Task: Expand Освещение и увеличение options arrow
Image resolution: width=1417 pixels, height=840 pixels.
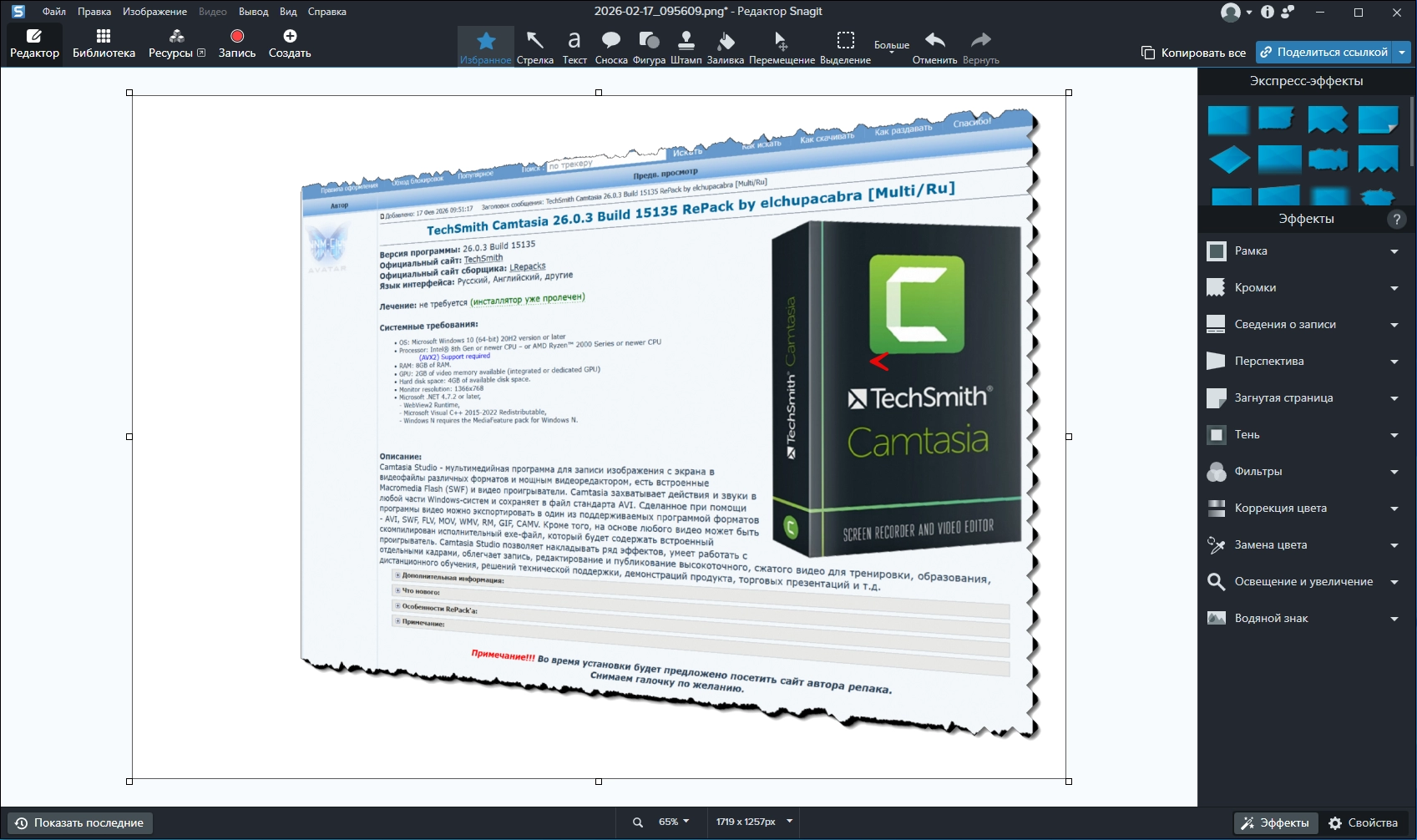Action: pos(1394,582)
